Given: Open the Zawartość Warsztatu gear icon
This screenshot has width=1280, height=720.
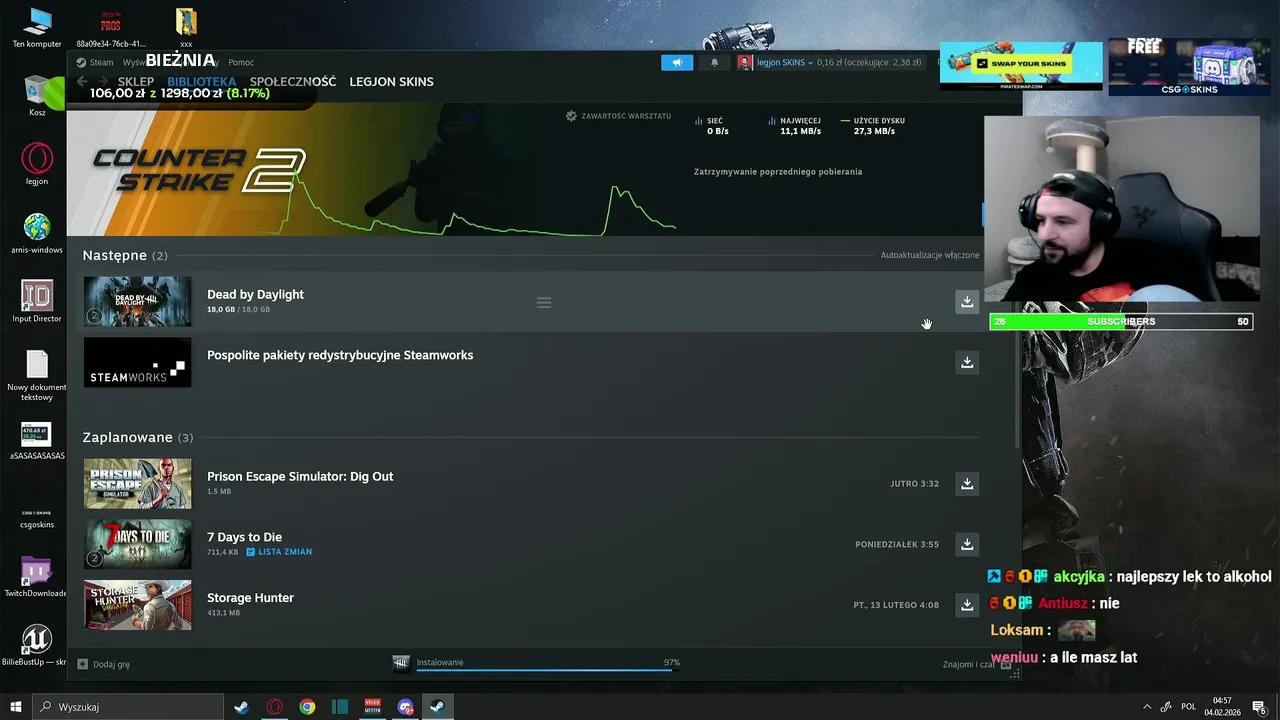Looking at the screenshot, I should pos(571,116).
